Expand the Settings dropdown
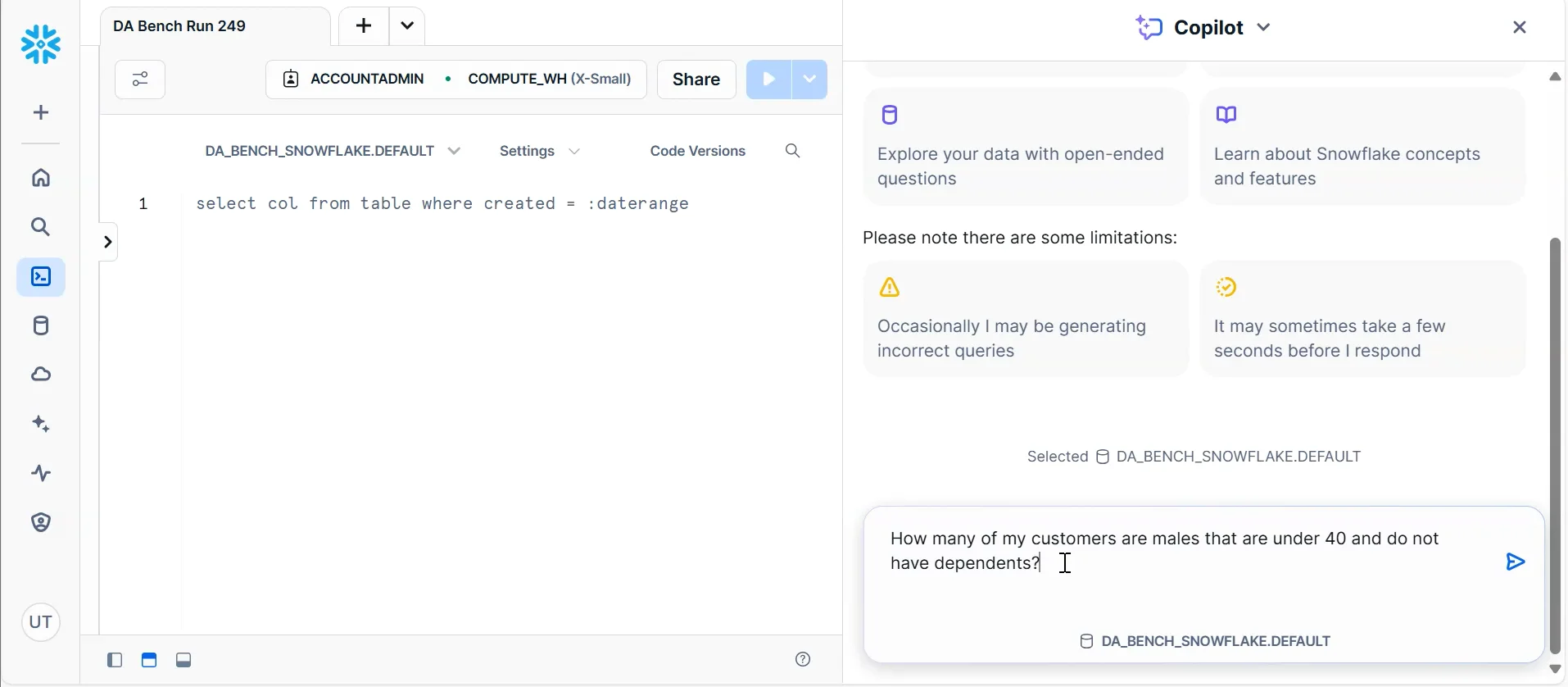 click(x=540, y=151)
